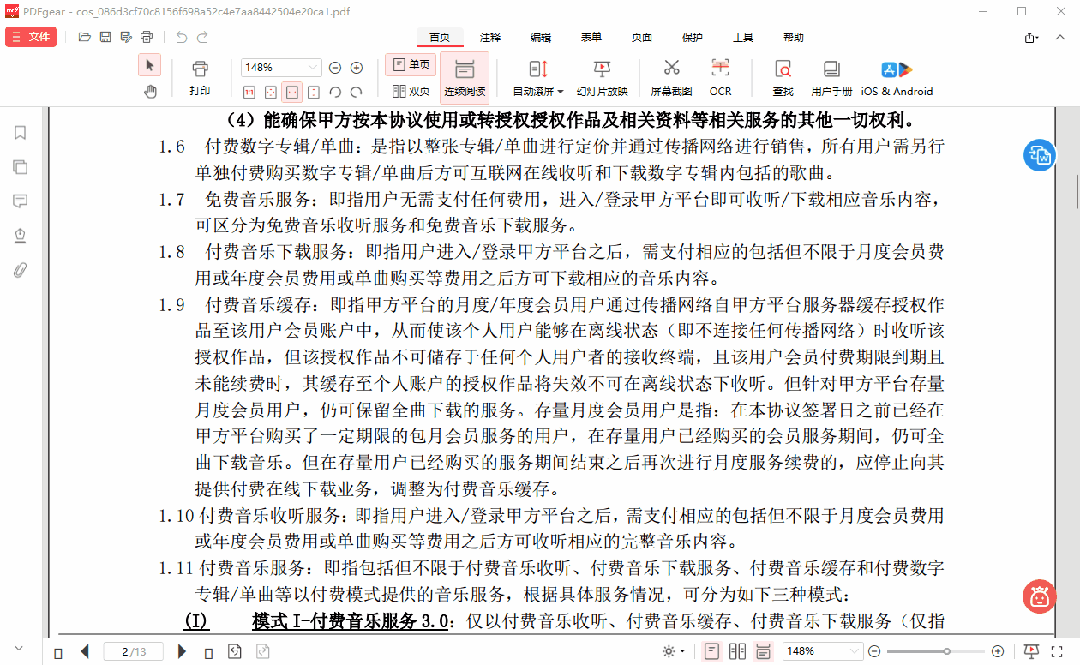Switch to the 页面 page tab
Screen dimensions: 1080x665
pyautogui.click(x=642, y=38)
